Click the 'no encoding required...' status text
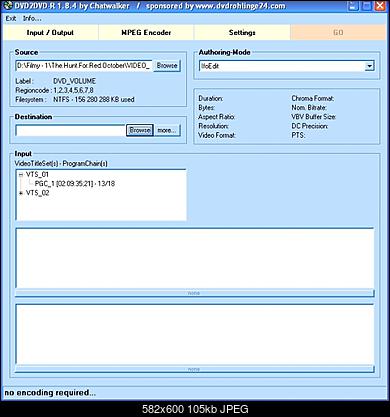Screen dimensions: 390x417 [x=50, y=393]
